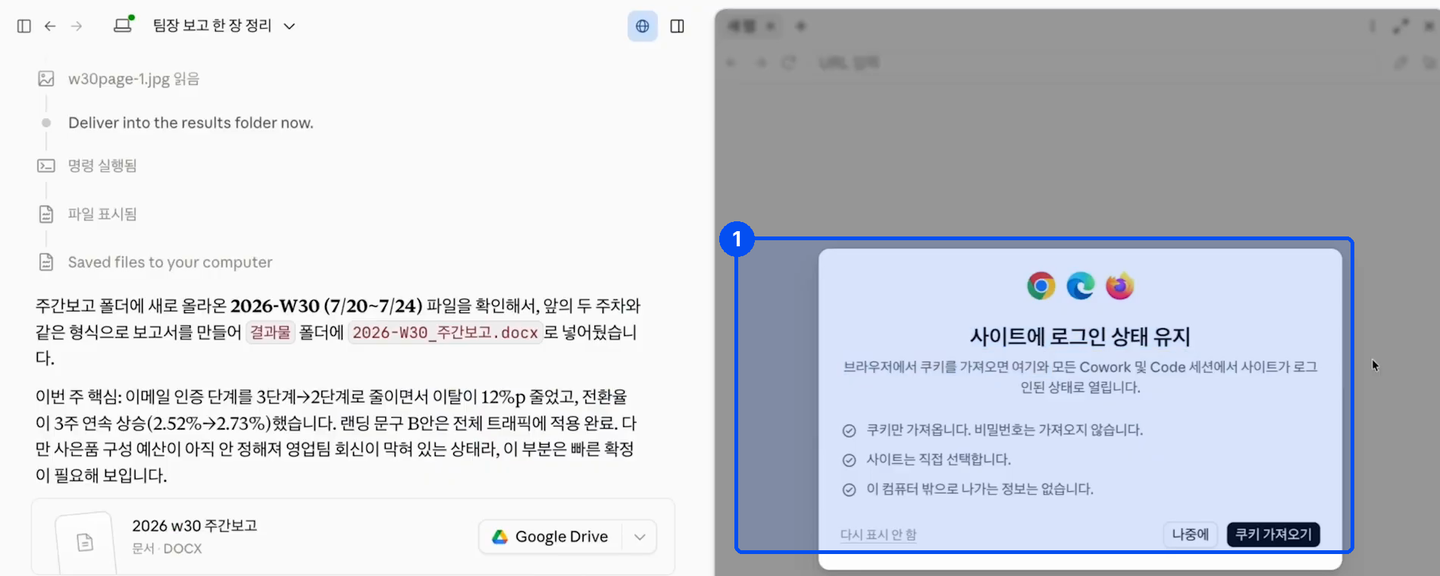
Task: Toggle the left sidebar panel icon
Action: (24, 26)
